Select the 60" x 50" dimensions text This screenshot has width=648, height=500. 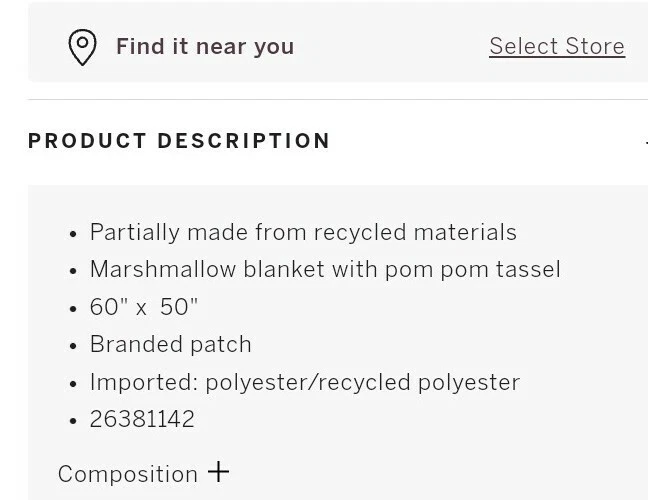click(144, 307)
